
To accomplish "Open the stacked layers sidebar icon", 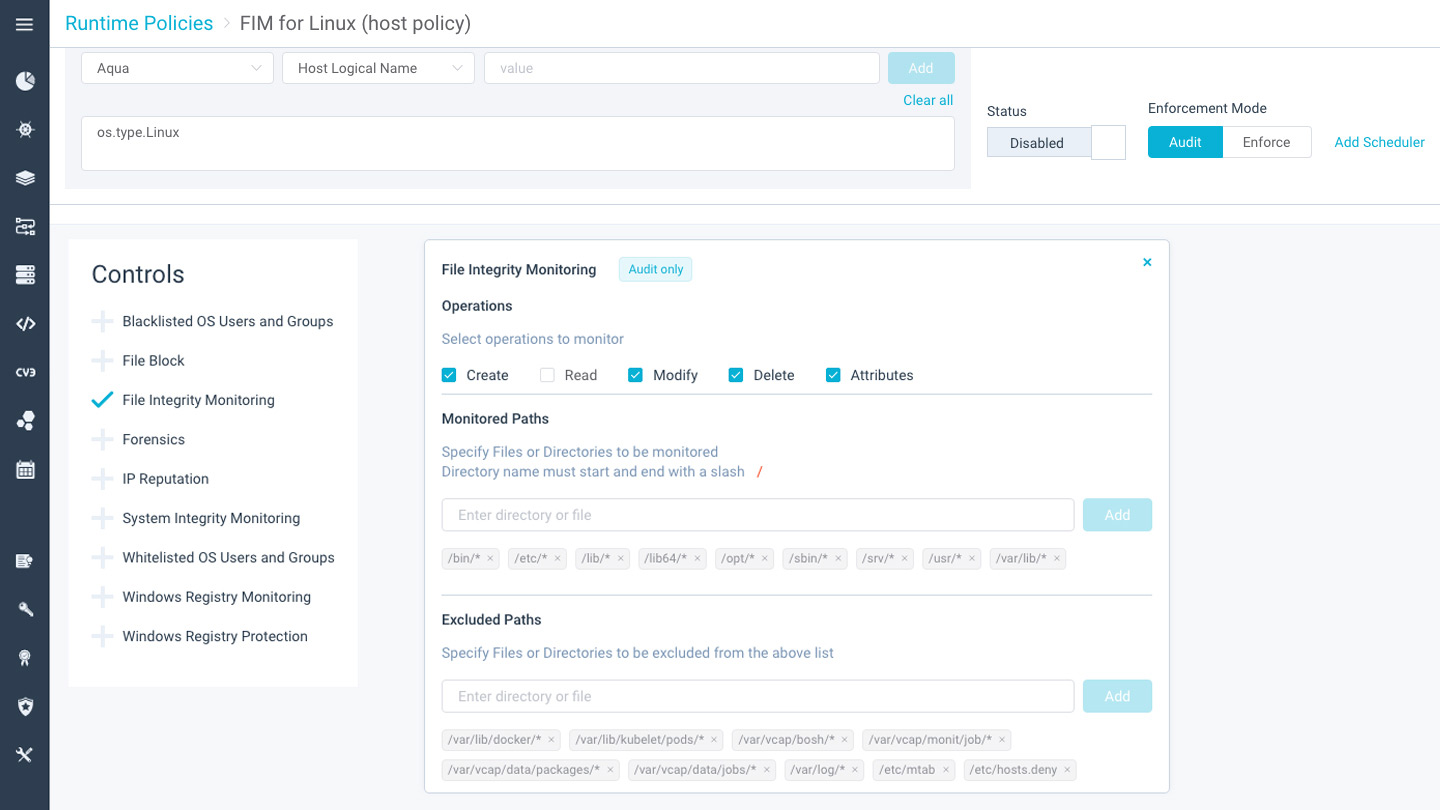I will point(25,178).
